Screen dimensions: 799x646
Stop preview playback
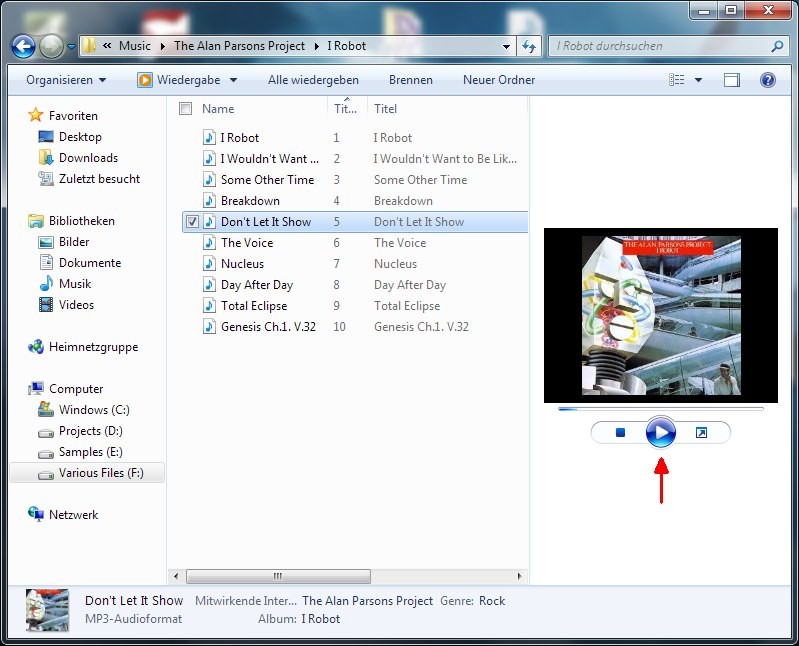pyautogui.click(x=620, y=433)
